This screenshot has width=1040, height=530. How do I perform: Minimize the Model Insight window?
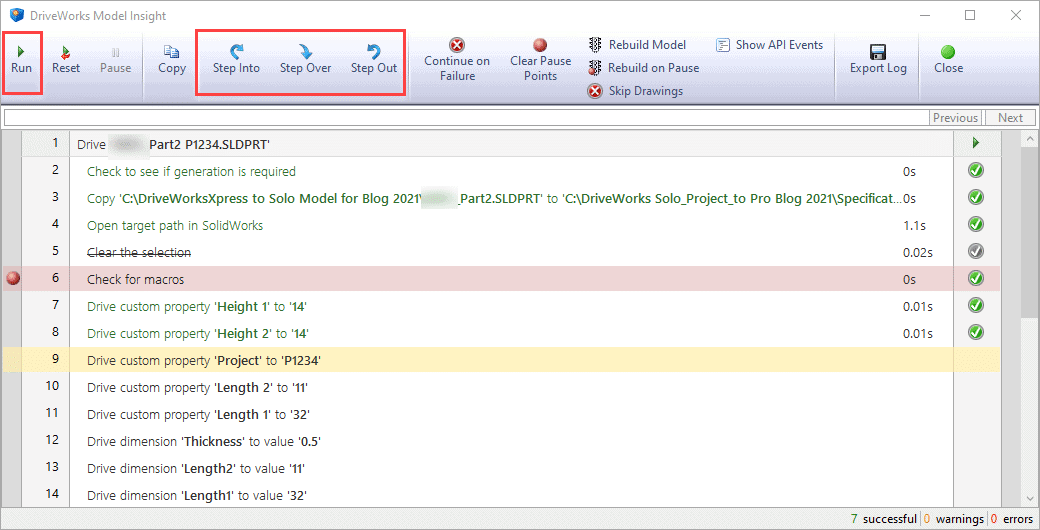tap(923, 15)
